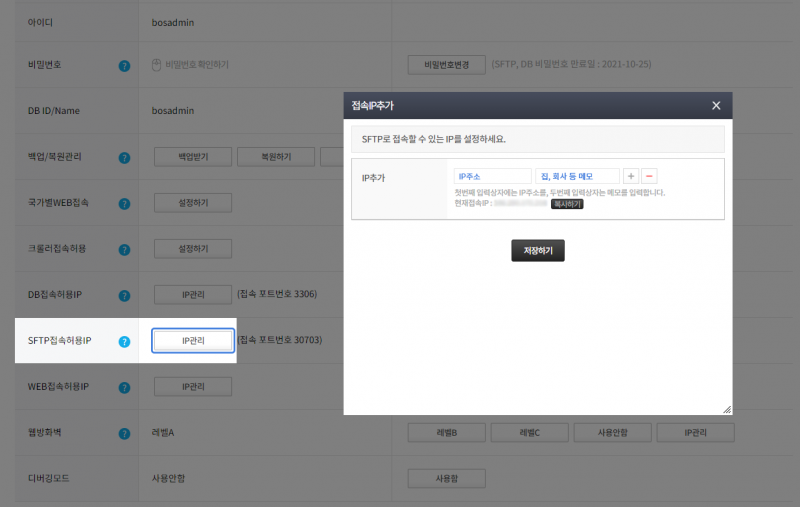Close the 접속IP추가 dialog

(716, 105)
